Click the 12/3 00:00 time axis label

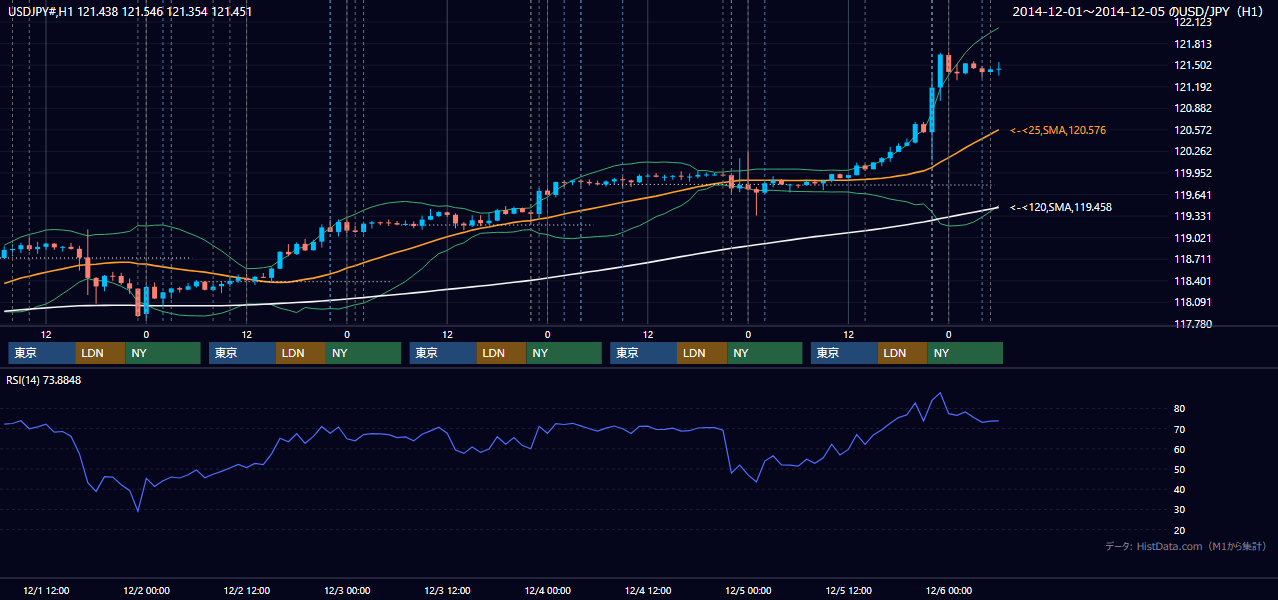point(347,591)
